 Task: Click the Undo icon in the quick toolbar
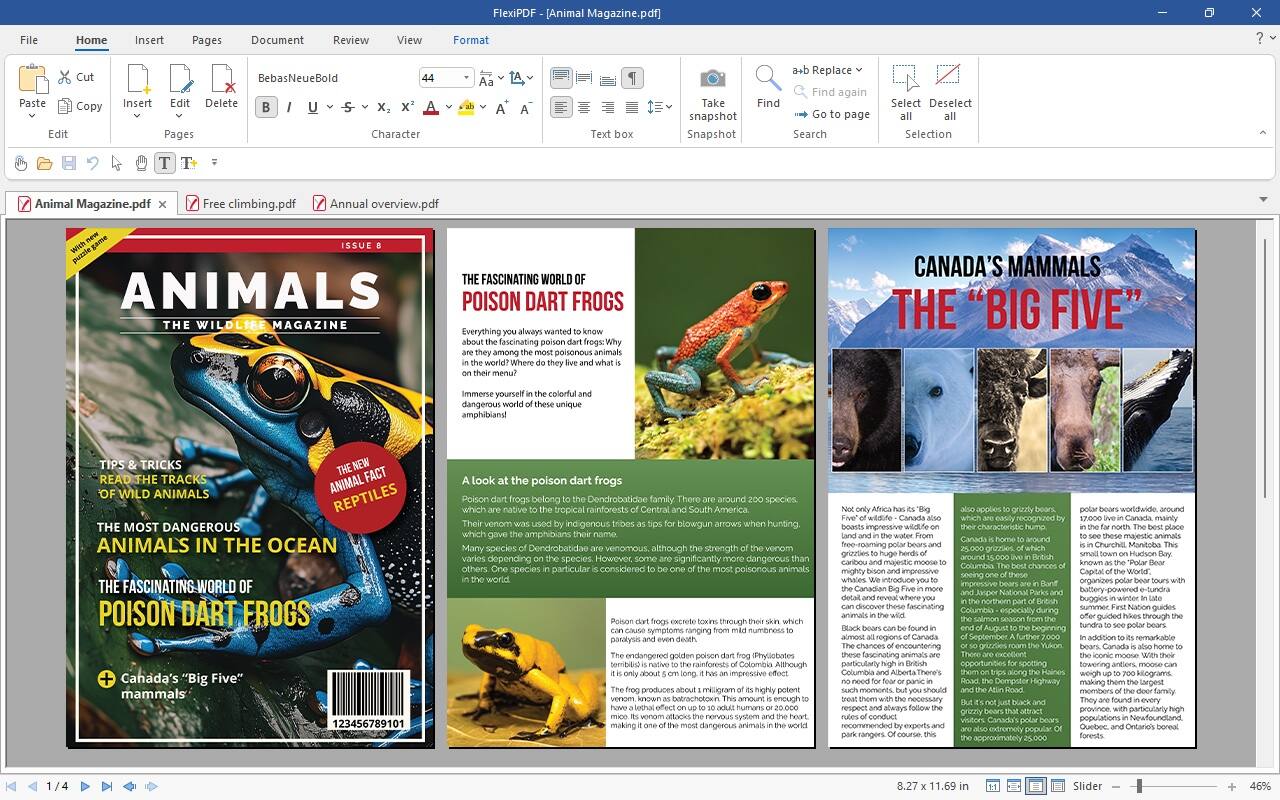[93, 163]
